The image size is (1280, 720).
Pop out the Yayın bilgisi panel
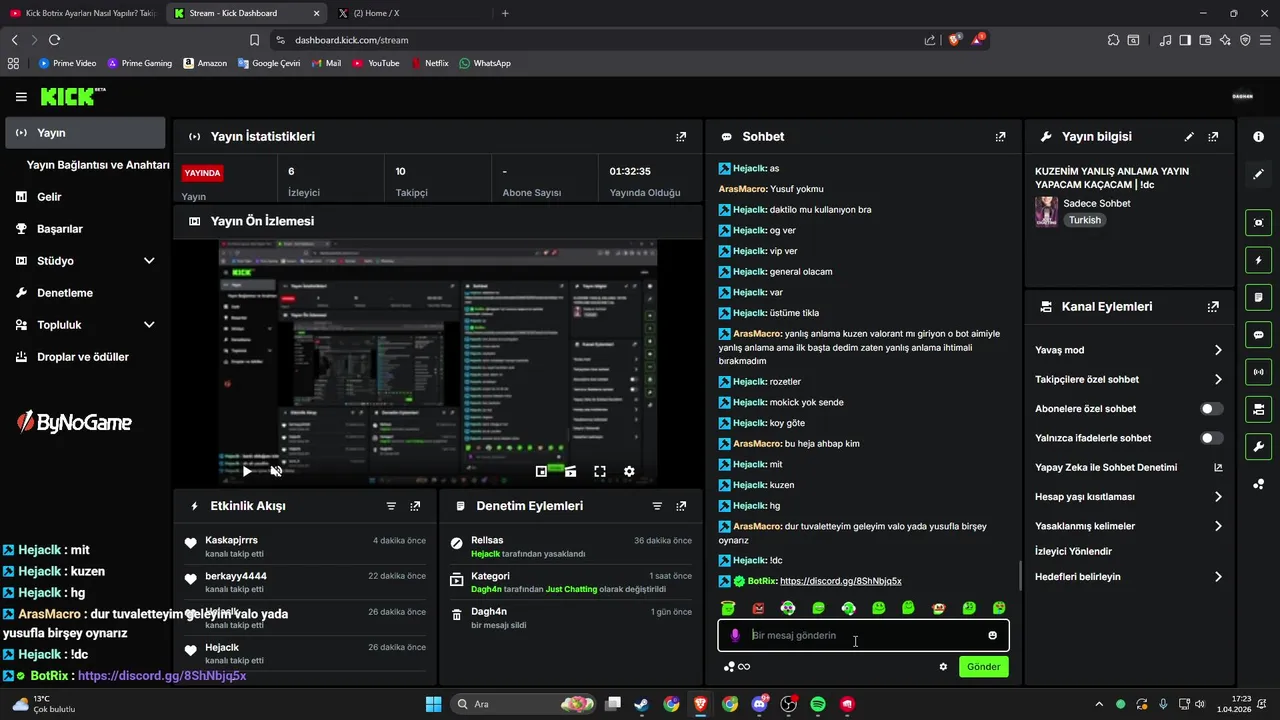pos(1213,137)
